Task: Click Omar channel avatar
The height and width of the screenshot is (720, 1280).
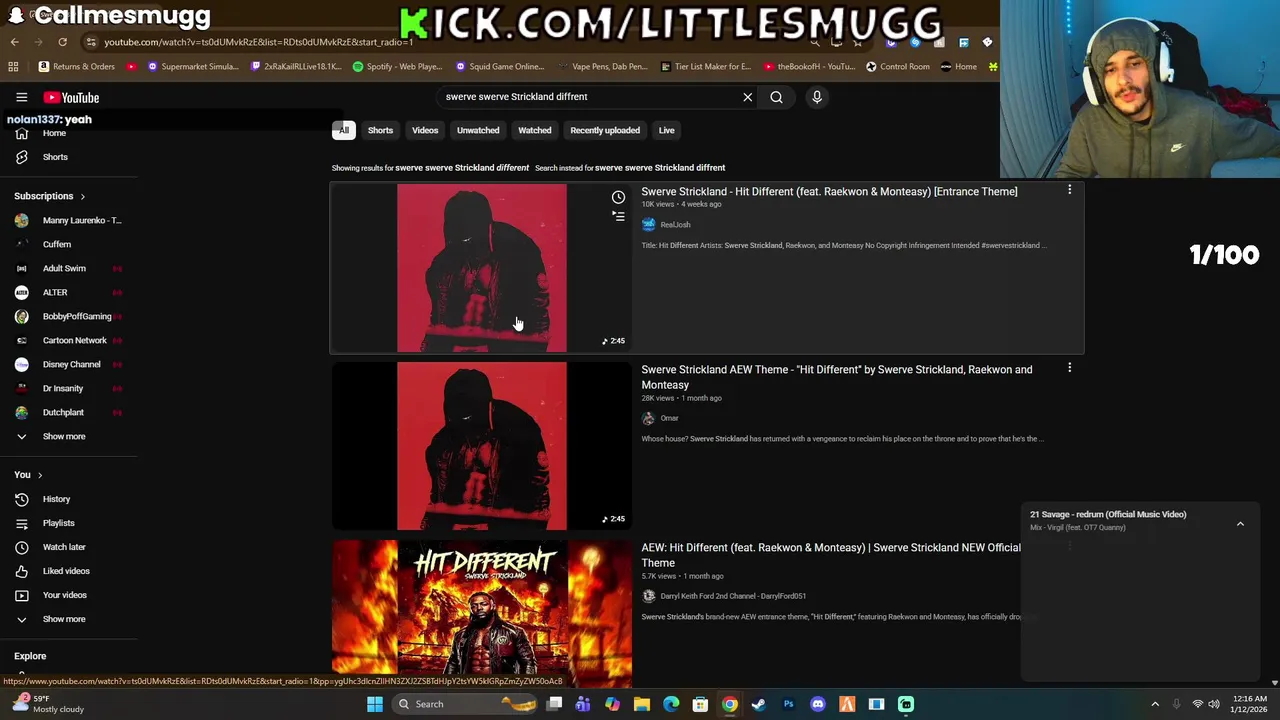Action: [648, 418]
